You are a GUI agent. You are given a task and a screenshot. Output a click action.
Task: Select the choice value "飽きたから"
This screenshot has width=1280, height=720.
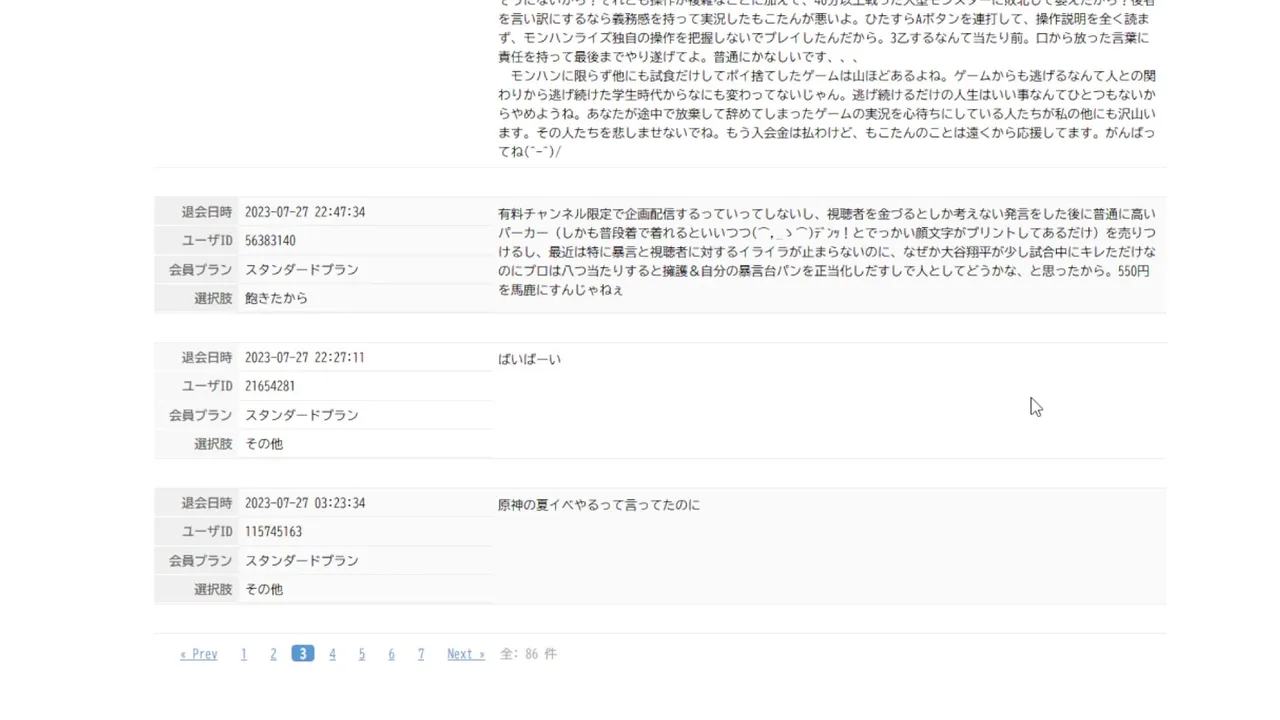[x=276, y=298]
